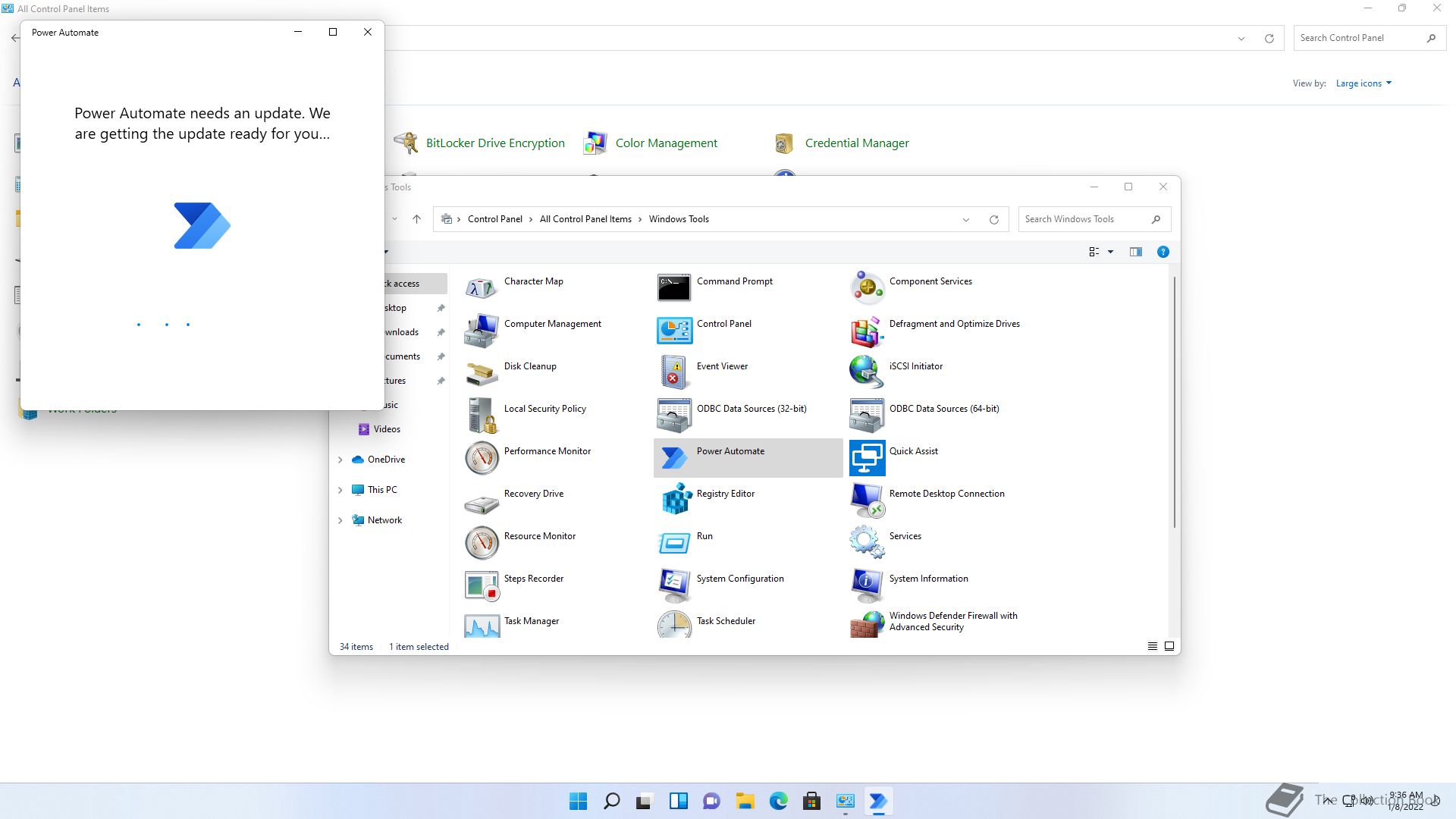Viewport: 1456px width, 819px height.
Task: Open the view layout dropdown arrow
Action: (x=1110, y=252)
